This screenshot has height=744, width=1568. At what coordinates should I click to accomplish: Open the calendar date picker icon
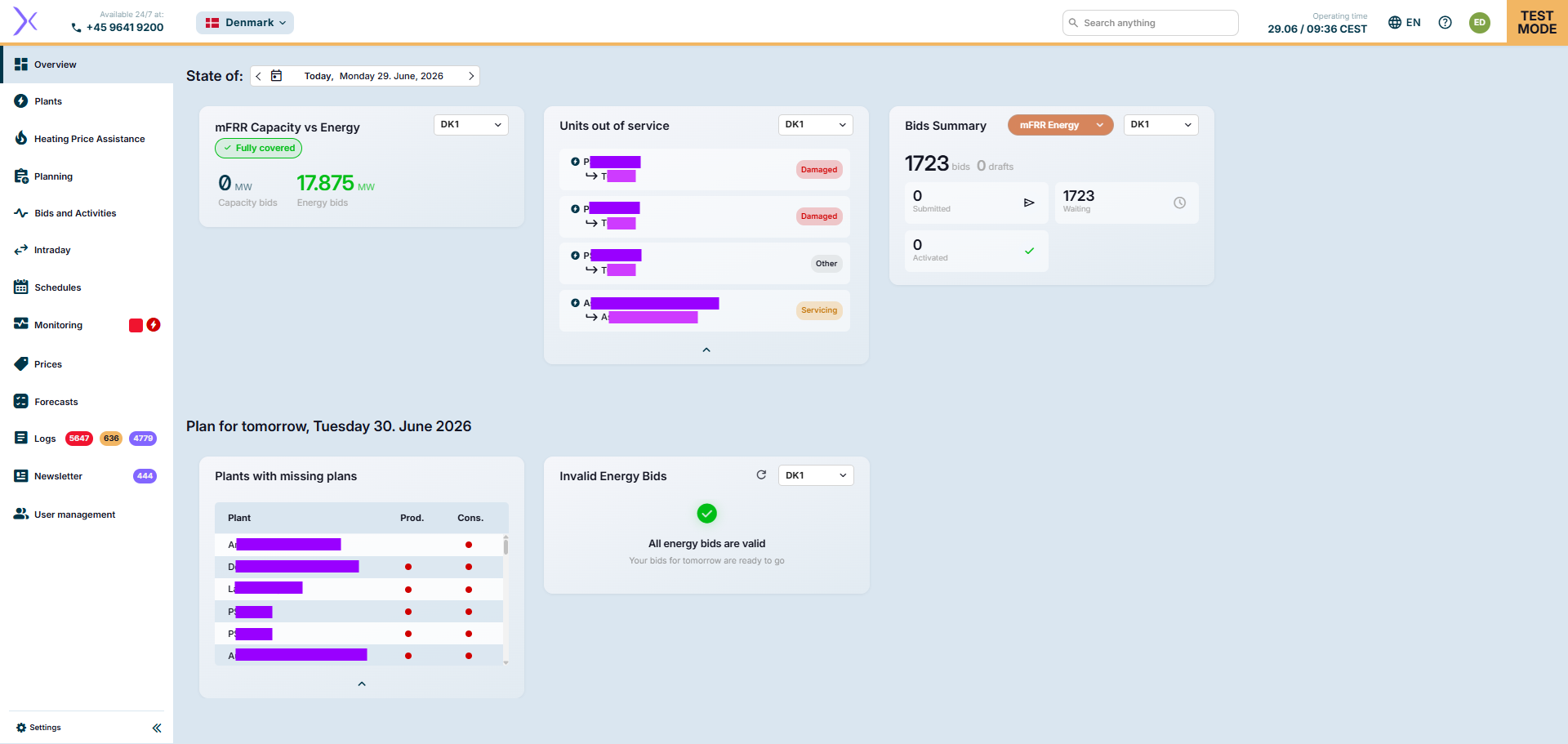276,76
